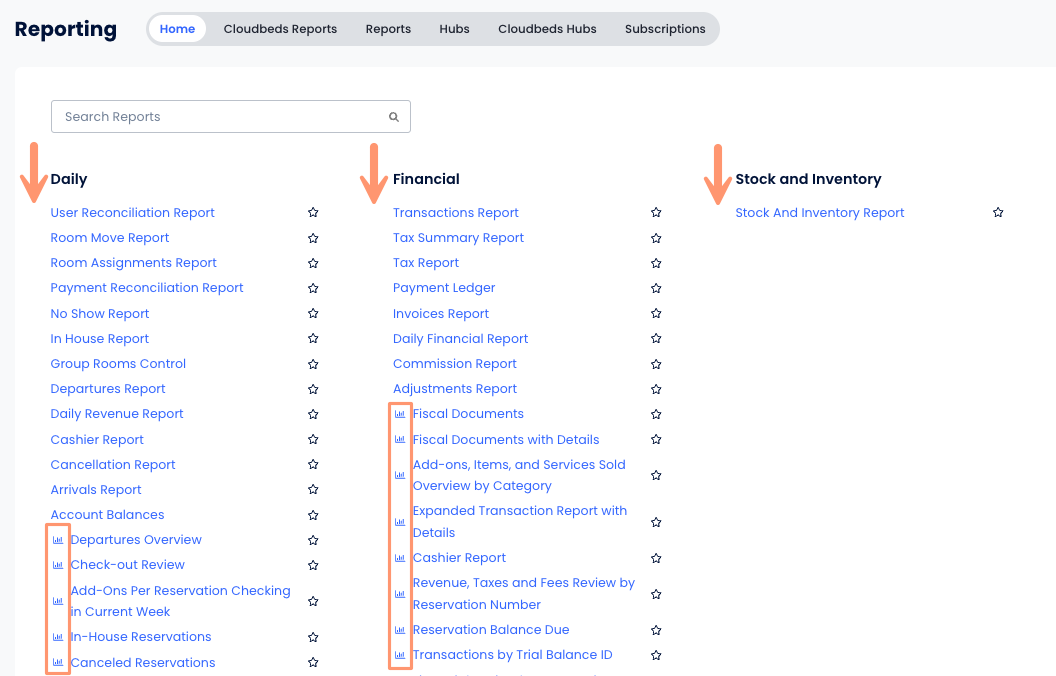Click chart icon beside In-House Reservations

[58, 637]
